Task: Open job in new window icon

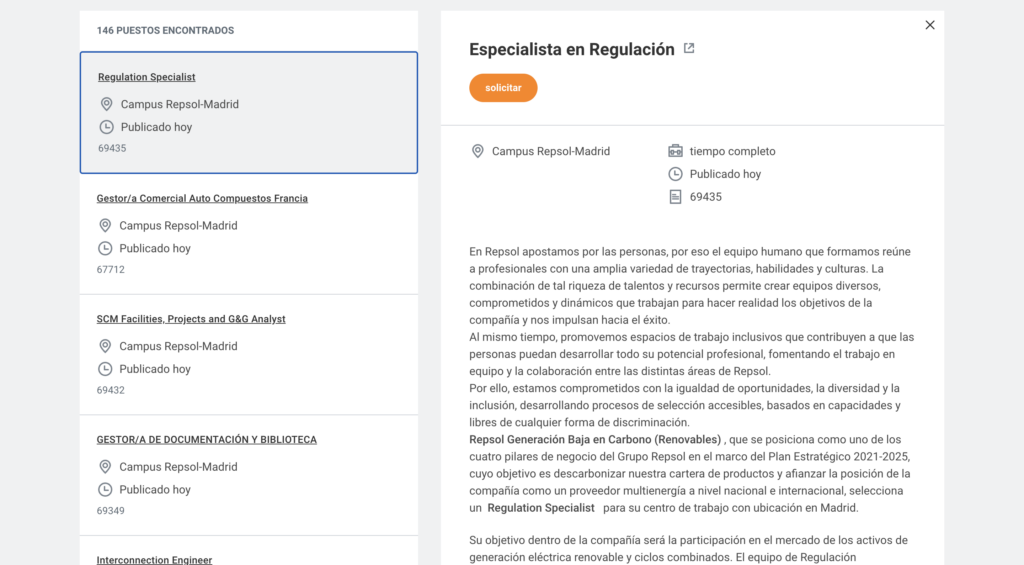Action: click(x=689, y=48)
